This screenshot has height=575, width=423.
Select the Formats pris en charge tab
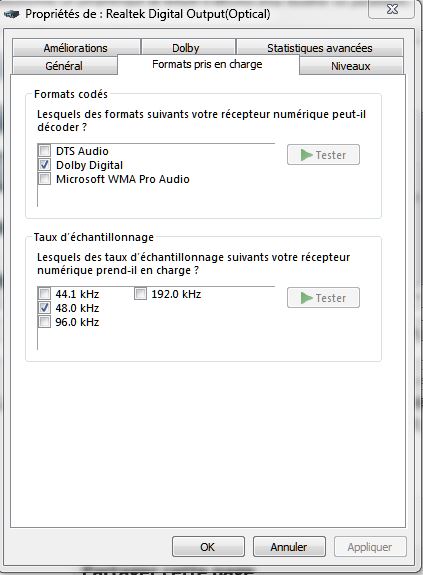click(208, 65)
